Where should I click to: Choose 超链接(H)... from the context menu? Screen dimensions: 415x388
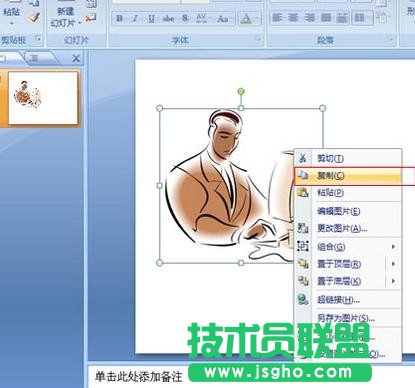(348, 300)
